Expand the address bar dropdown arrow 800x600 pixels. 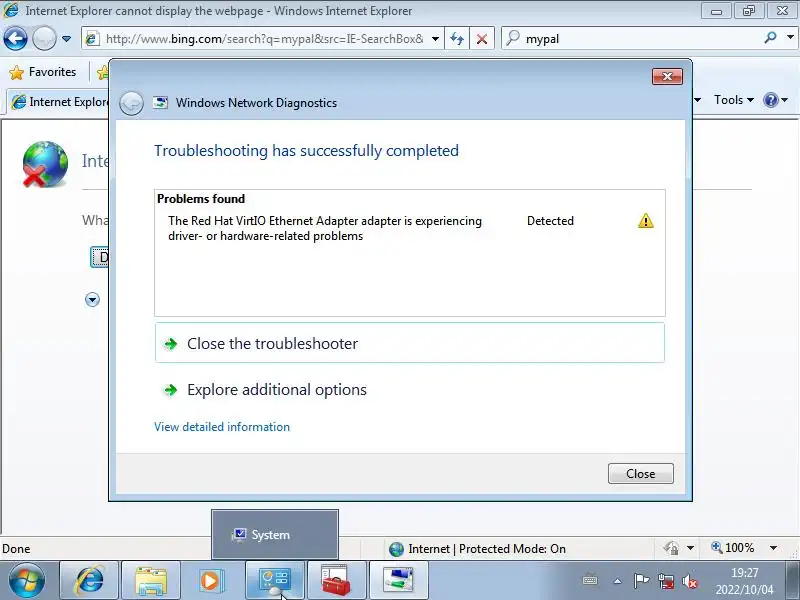pos(435,39)
